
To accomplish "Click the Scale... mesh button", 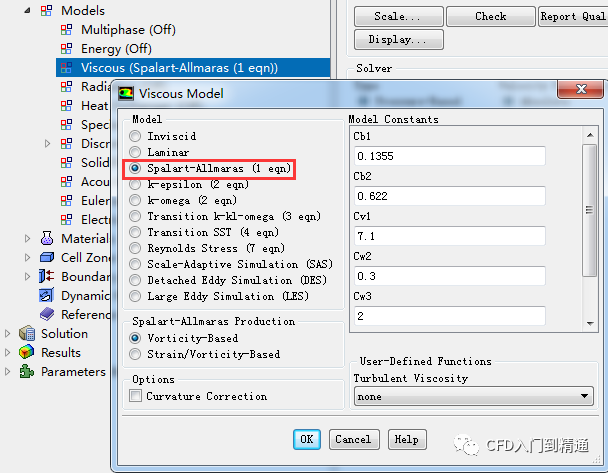I will [x=399, y=16].
